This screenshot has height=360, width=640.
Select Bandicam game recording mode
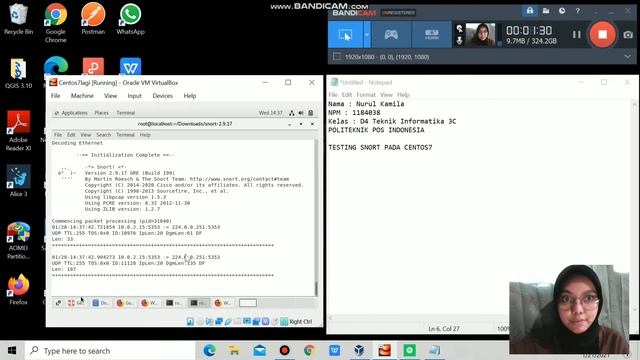coord(391,35)
